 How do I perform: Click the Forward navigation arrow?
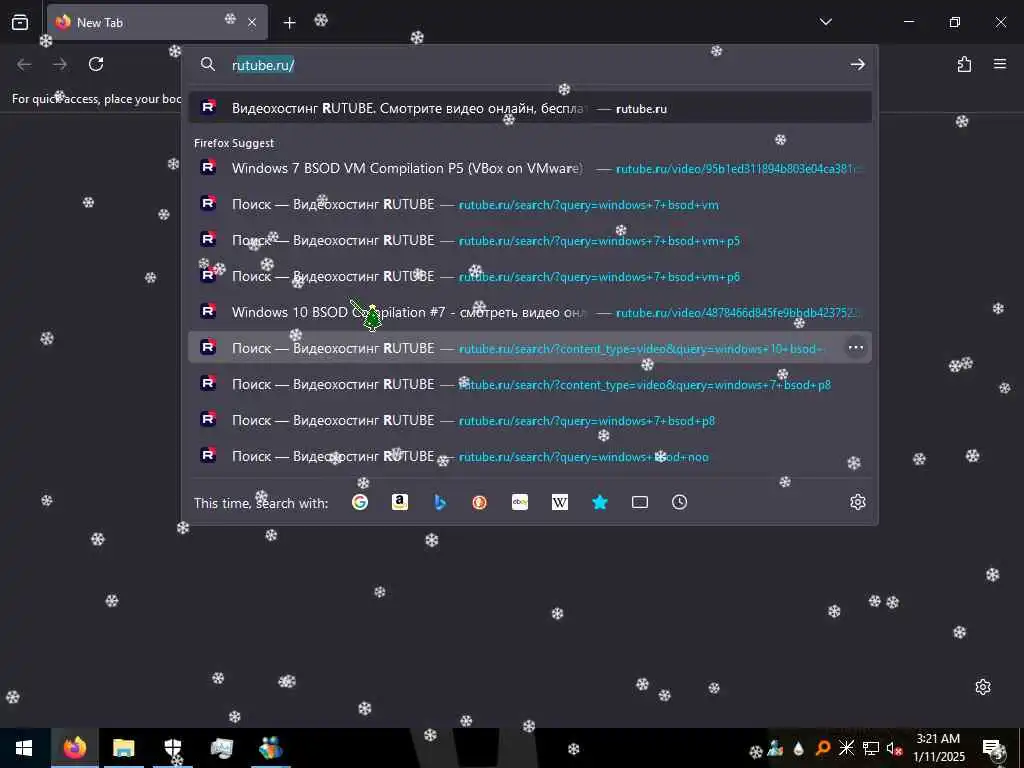60,64
